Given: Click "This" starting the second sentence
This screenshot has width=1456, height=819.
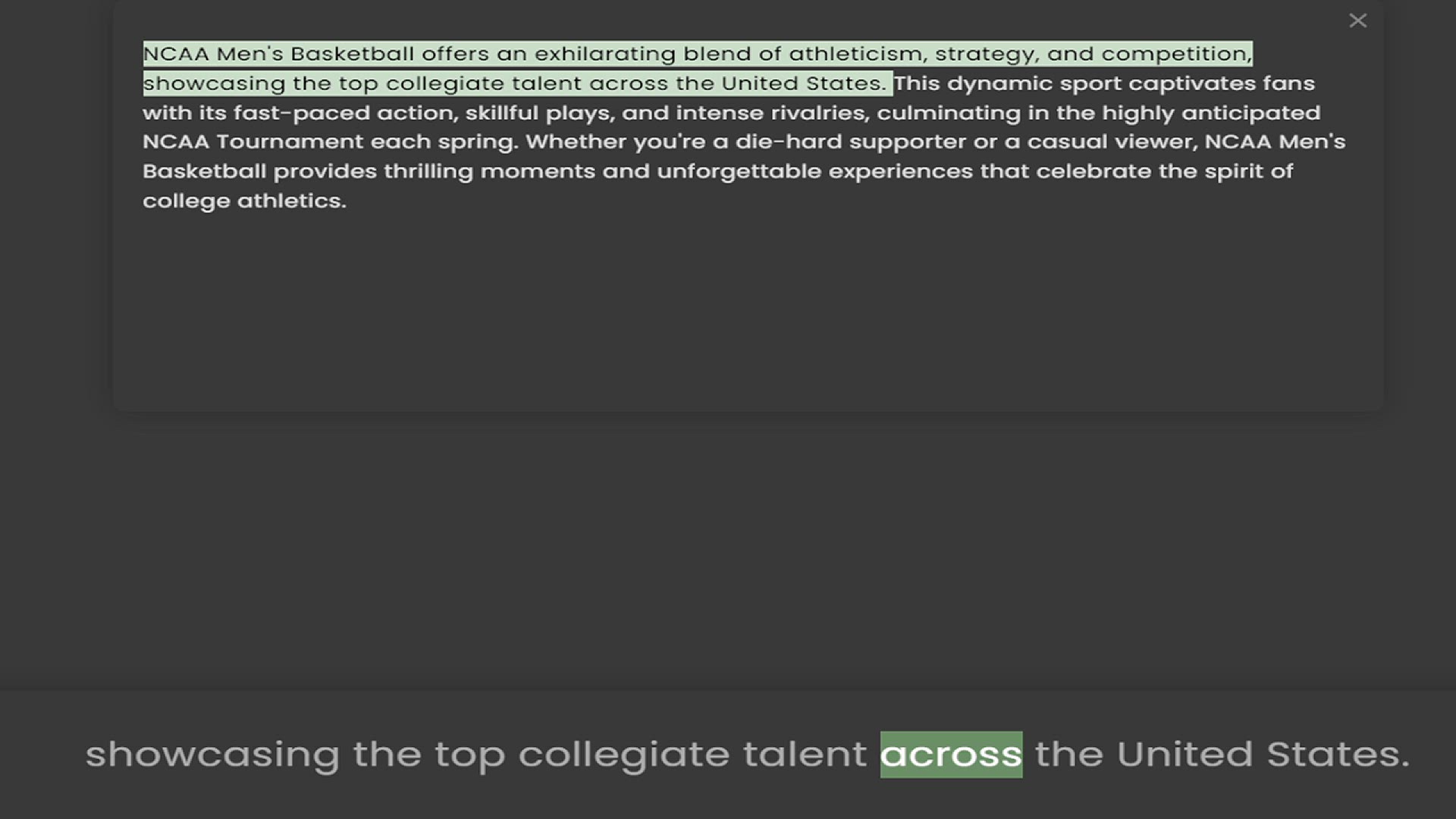Looking at the screenshot, I should click(917, 83).
